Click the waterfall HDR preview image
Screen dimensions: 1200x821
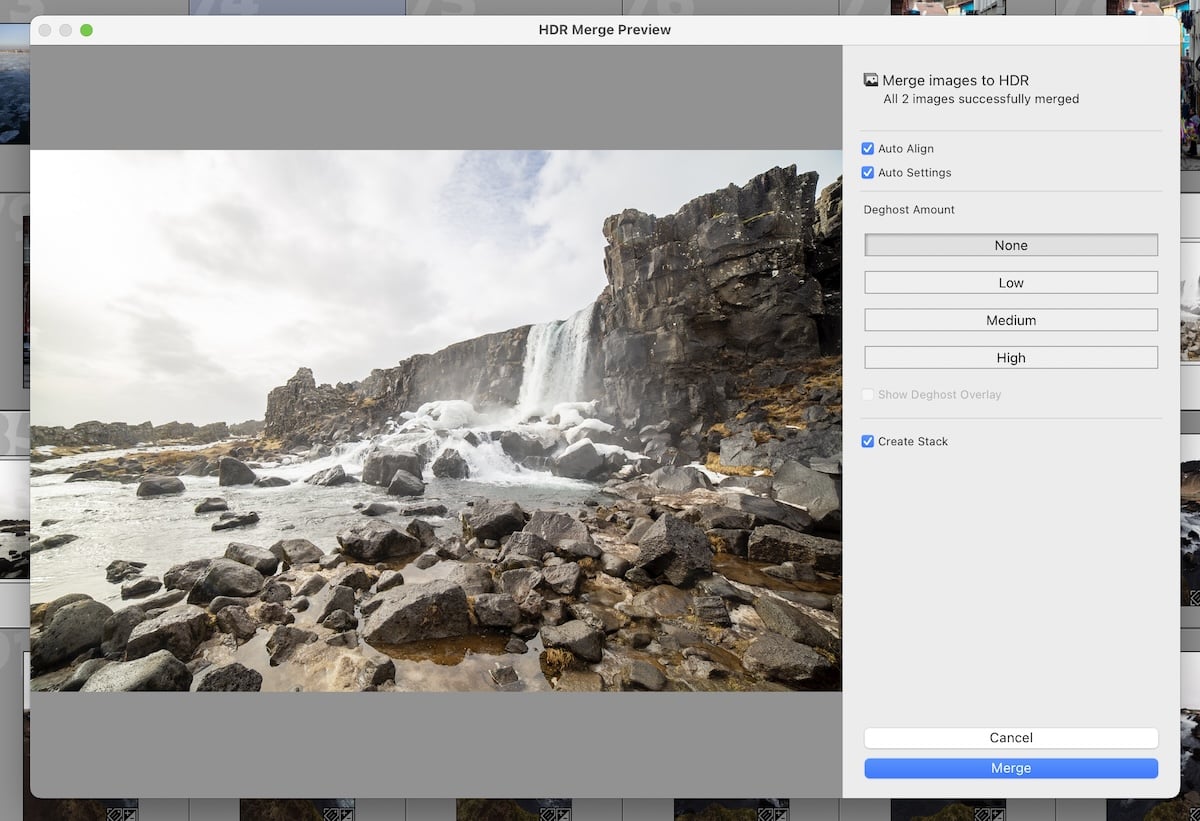click(437, 420)
